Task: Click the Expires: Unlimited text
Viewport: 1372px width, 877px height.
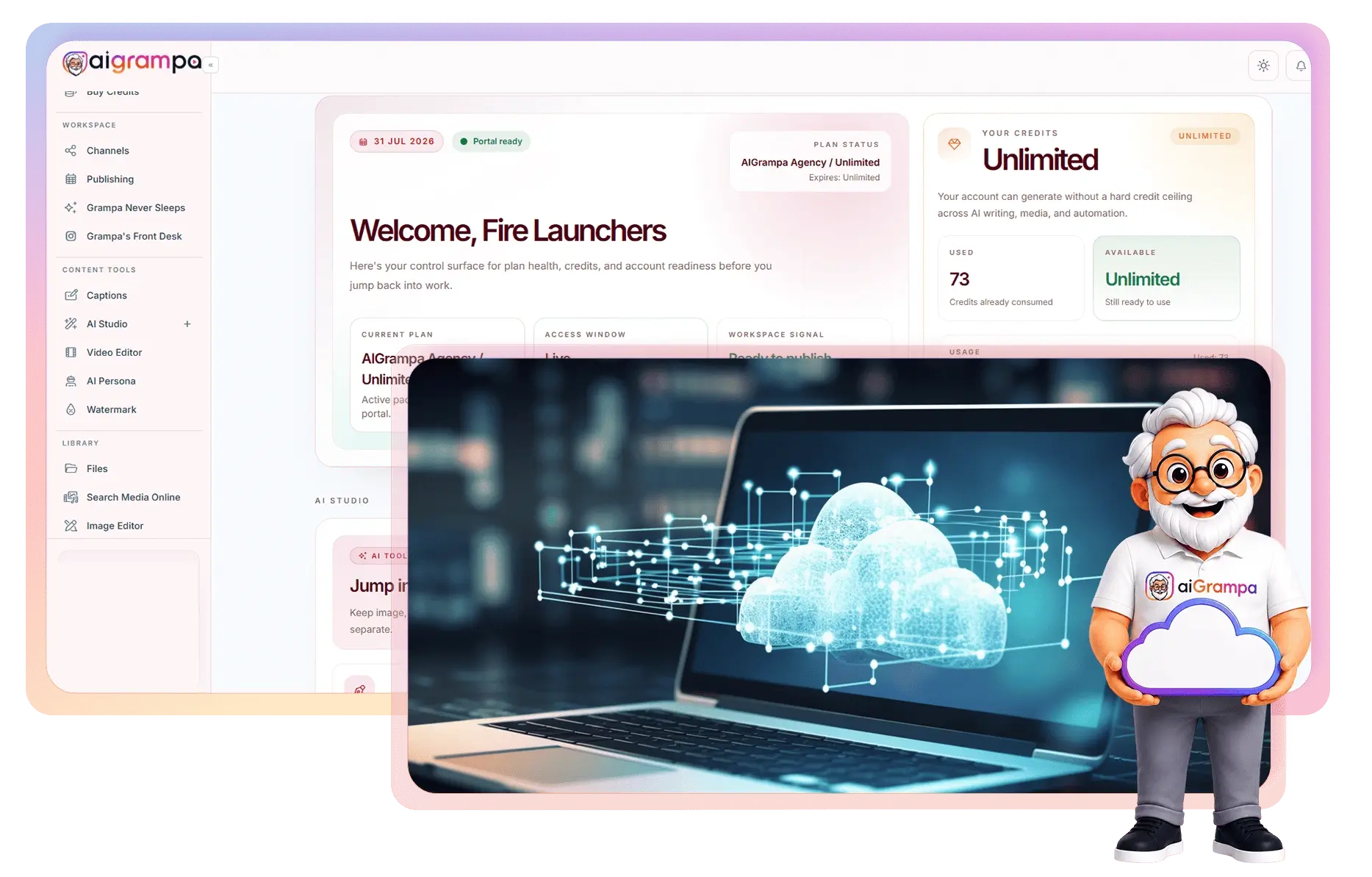Action: click(x=844, y=178)
